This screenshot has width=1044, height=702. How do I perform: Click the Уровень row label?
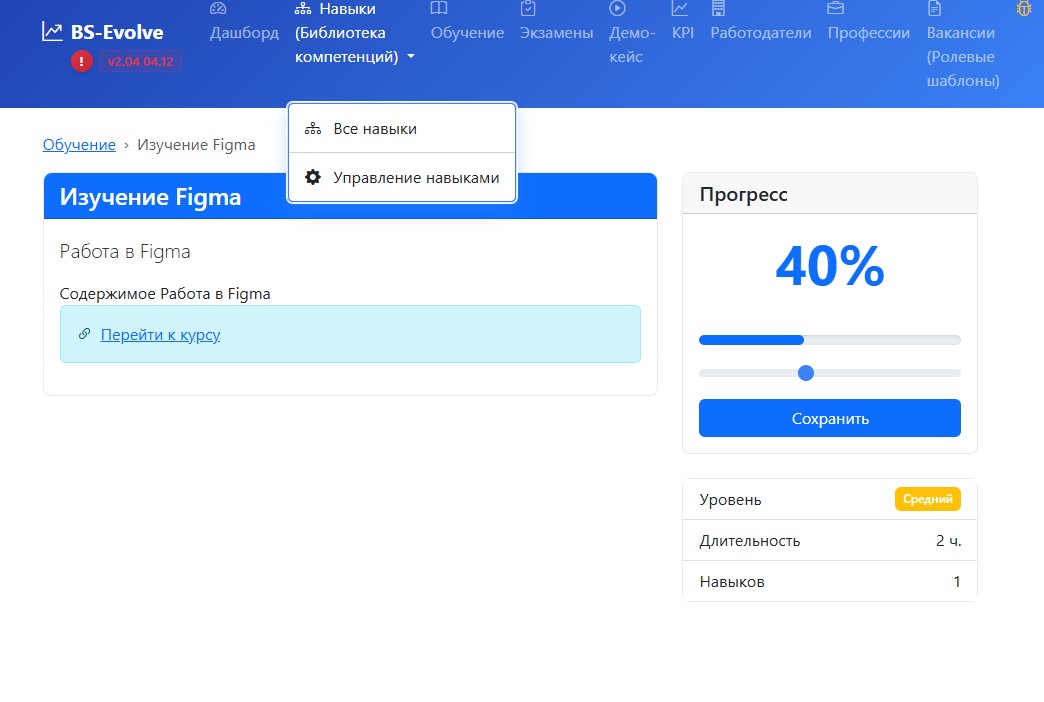click(x=730, y=500)
